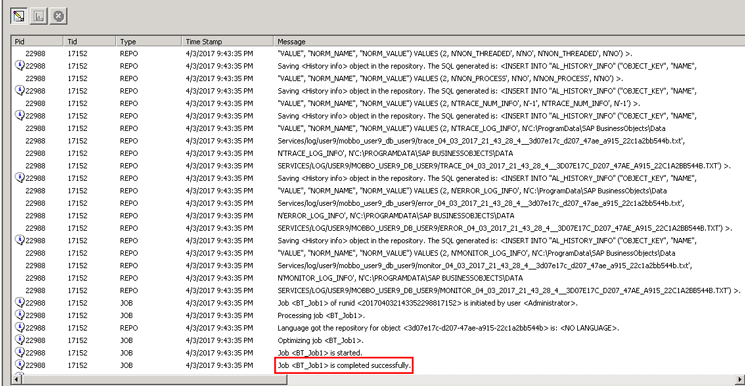745x386 pixels.
Task: Switch to the Monitor log icon
Action: pyautogui.click(x=38, y=17)
